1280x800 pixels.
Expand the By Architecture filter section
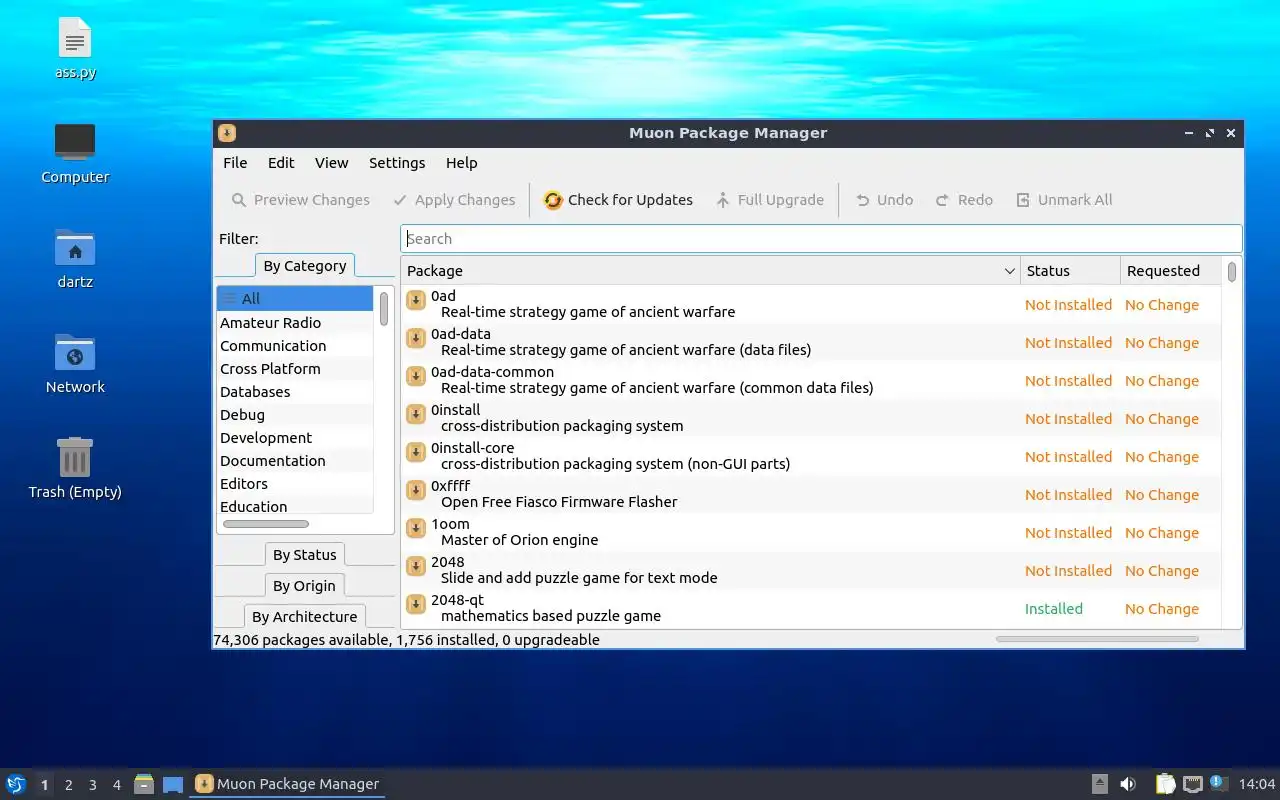[305, 617]
